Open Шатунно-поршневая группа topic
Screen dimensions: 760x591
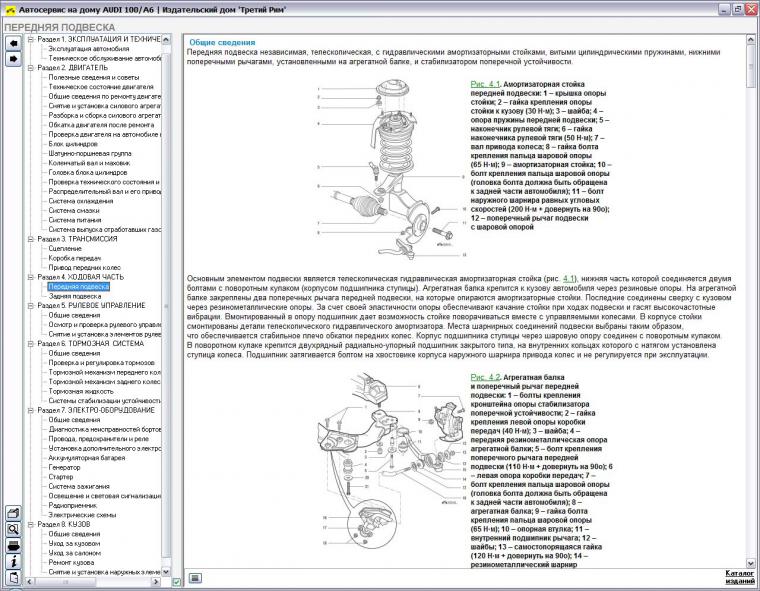tap(90, 153)
